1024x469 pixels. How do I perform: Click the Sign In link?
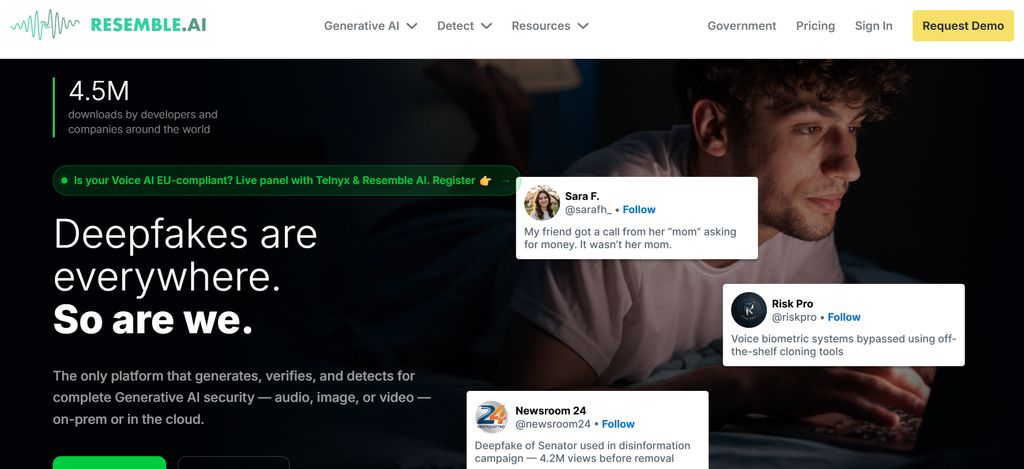(x=873, y=26)
